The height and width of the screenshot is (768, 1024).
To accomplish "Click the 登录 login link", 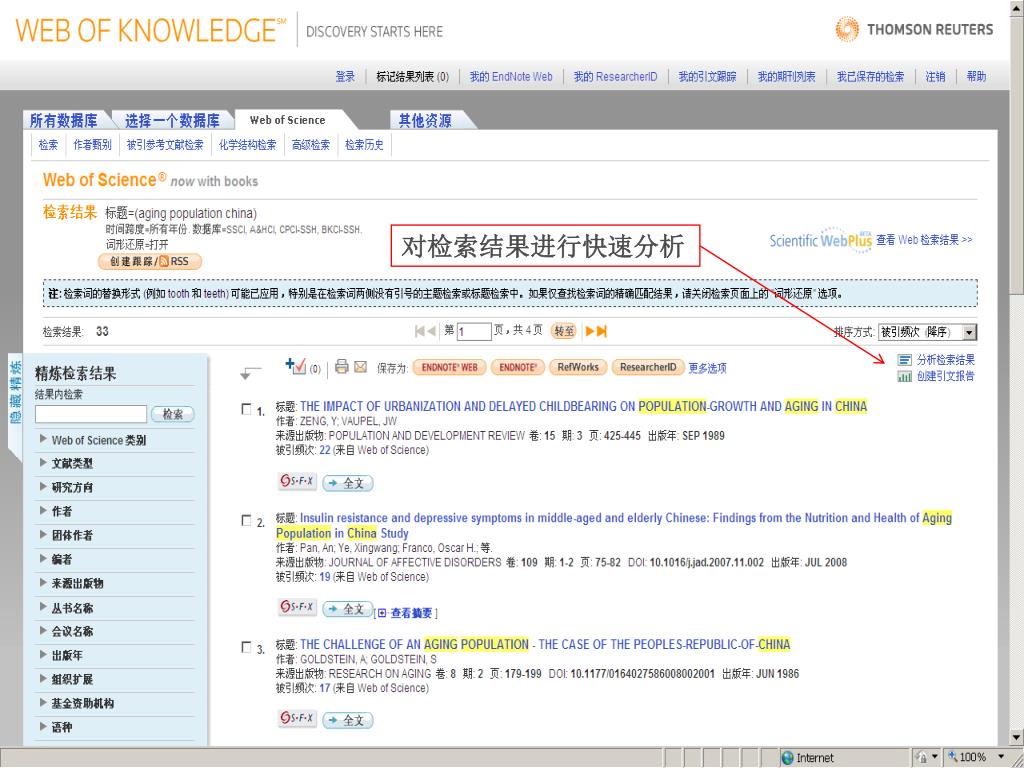I will click(345, 76).
